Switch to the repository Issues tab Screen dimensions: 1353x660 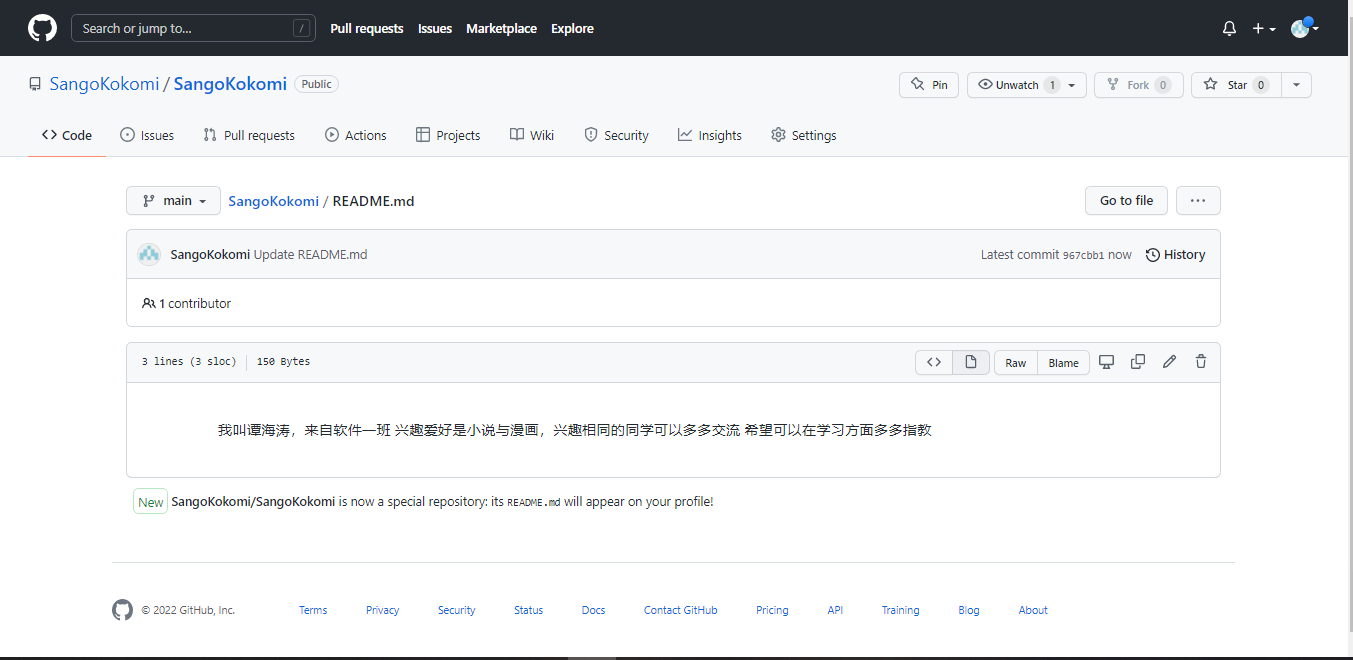pyautogui.click(x=147, y=135)
